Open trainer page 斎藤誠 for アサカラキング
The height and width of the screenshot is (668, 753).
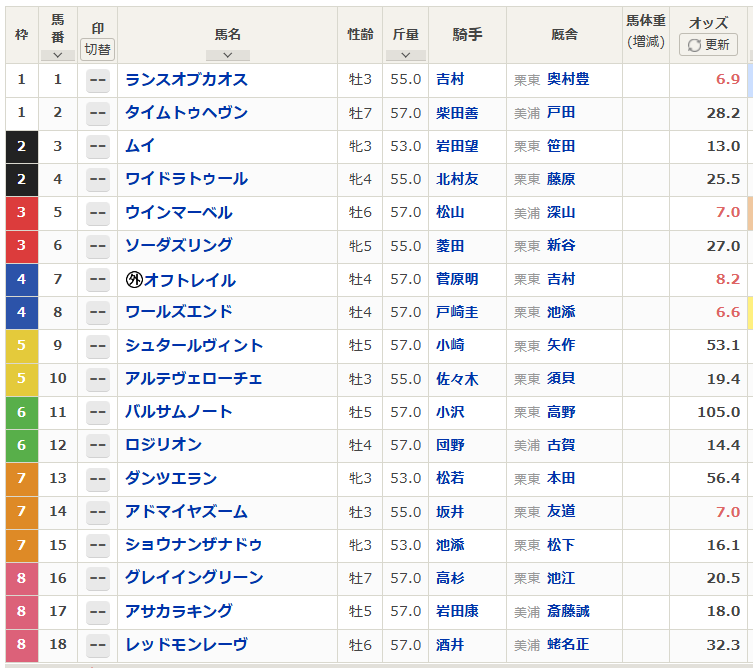pyautogui.click(x=567, y=612)
